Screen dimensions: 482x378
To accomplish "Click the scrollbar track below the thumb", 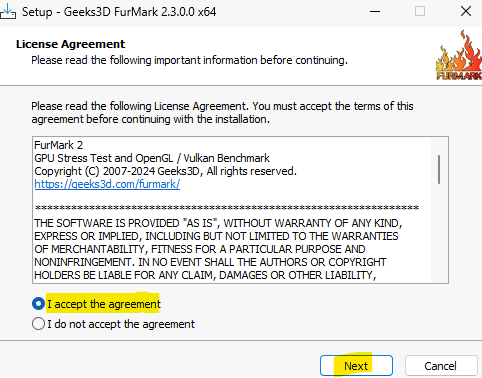I will (439, 233).
